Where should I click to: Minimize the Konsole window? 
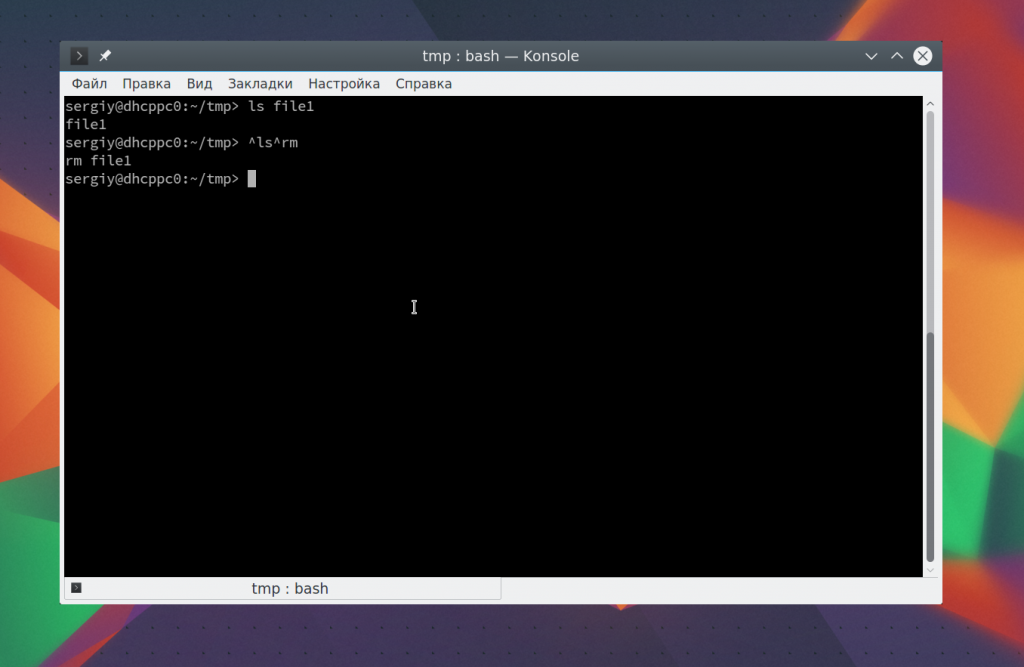pos(871,56)
